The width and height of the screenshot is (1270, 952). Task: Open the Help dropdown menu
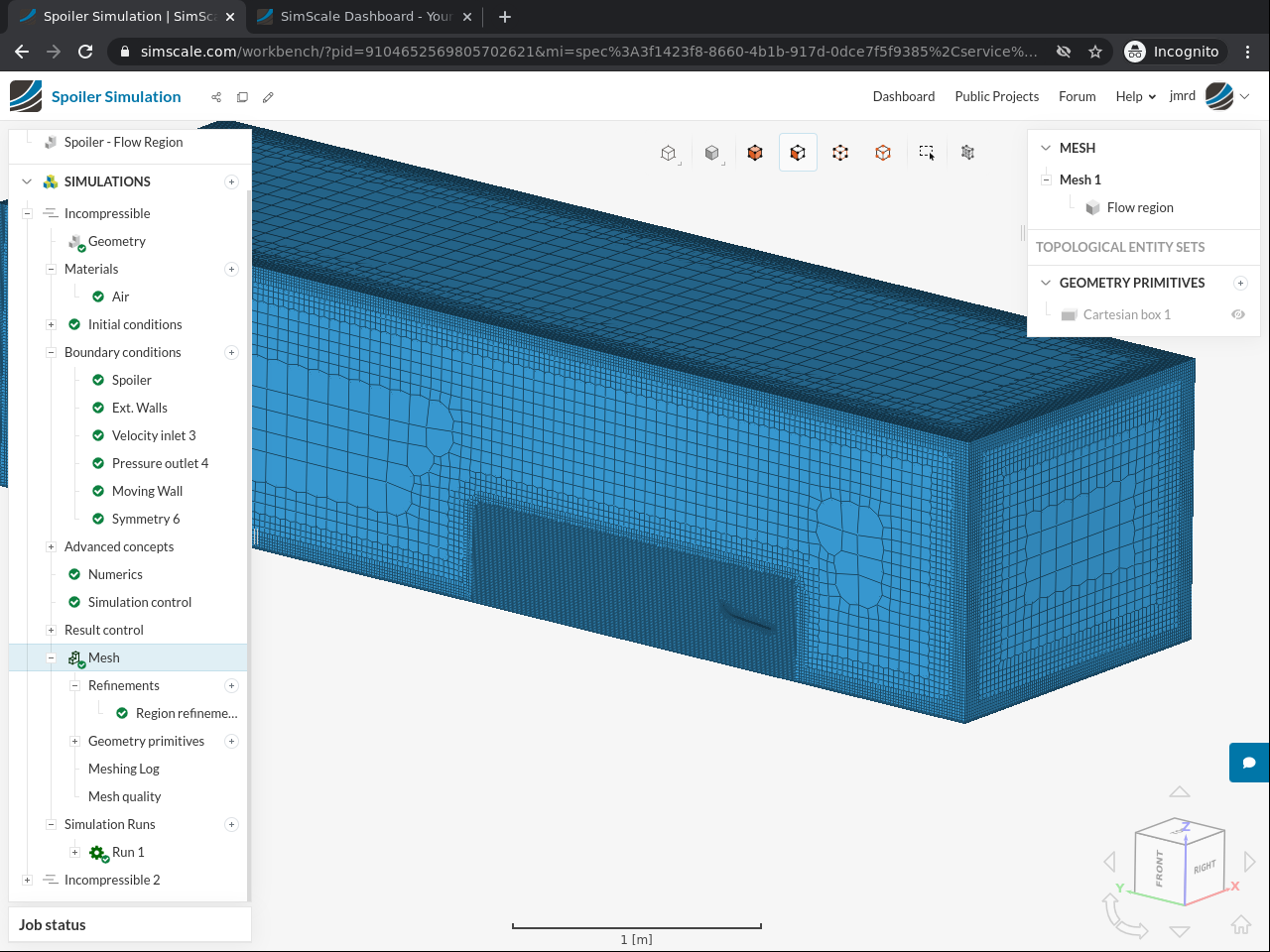click(1135, 96)
